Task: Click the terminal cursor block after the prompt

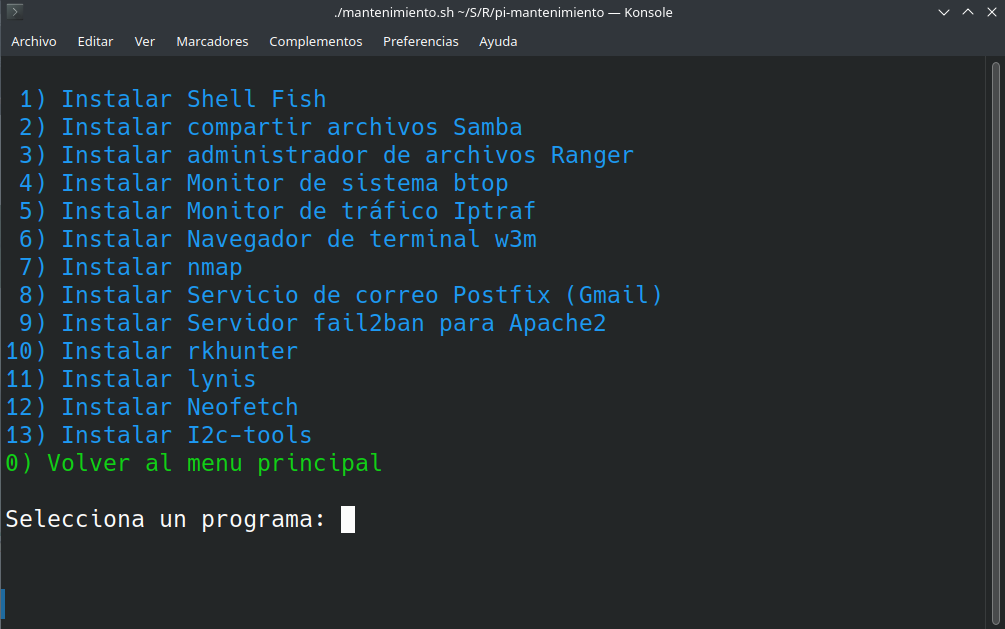Action: coord(347,519)
